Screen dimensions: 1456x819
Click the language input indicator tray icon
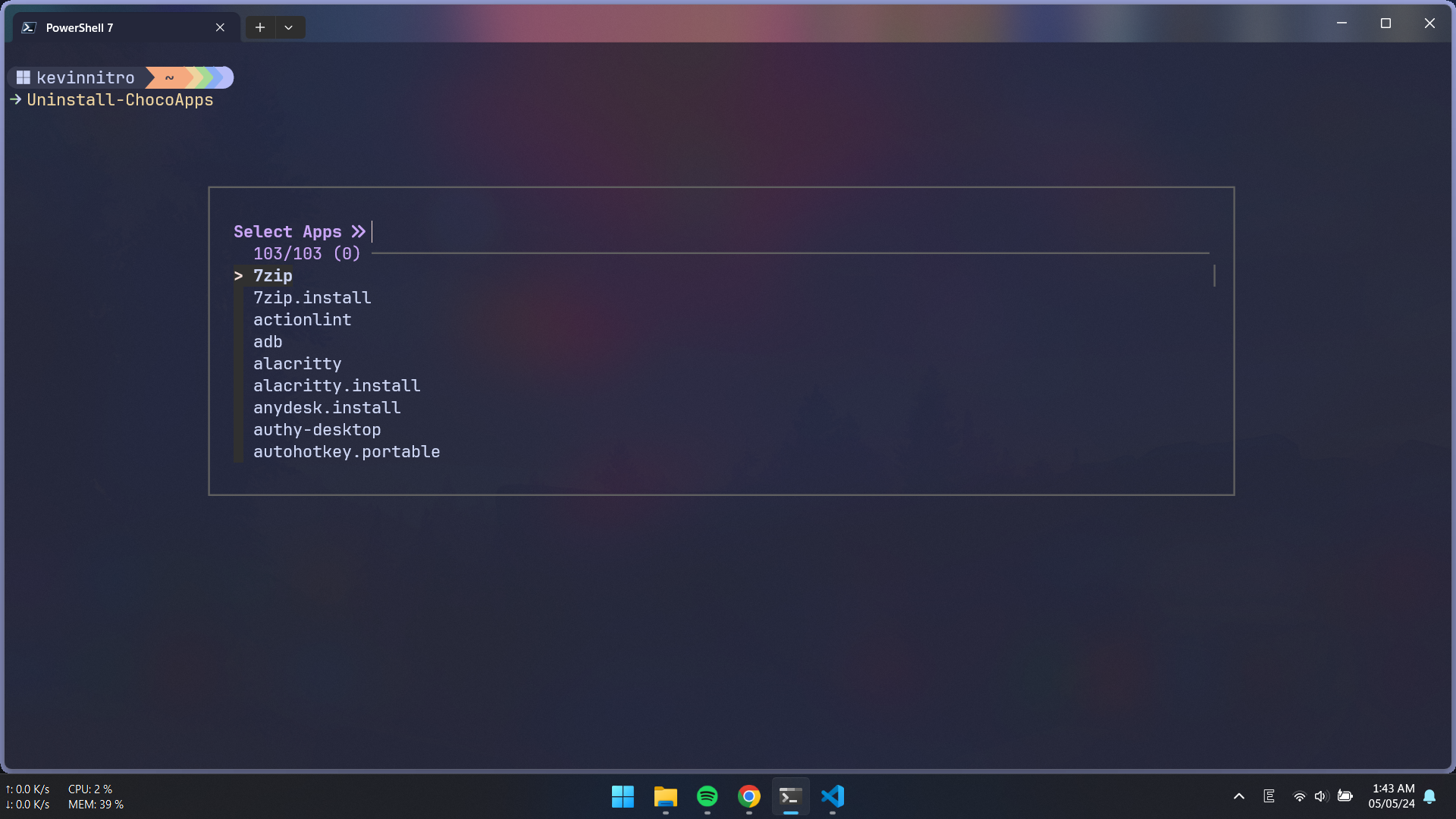[1269, 796]
